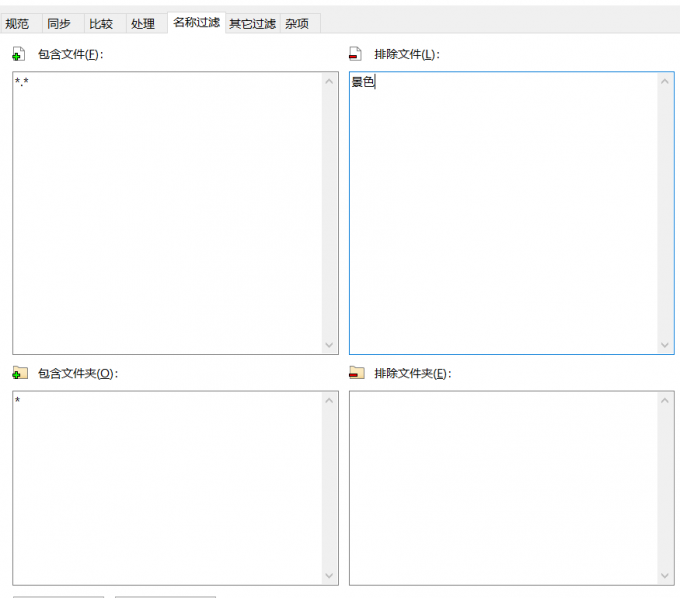This screenshot has height=598, width=680.
Task: Click scroll-down arrow in 包含文件 box
Action: (330, 345)
